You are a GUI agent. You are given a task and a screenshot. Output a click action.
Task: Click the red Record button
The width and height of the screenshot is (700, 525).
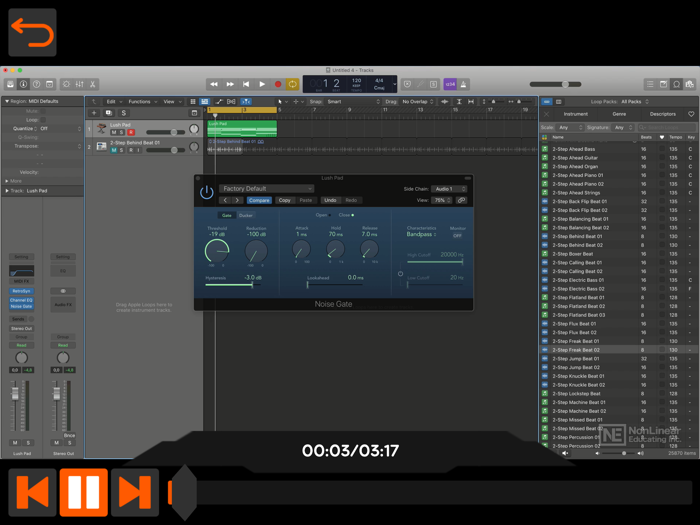pos(278,84)
